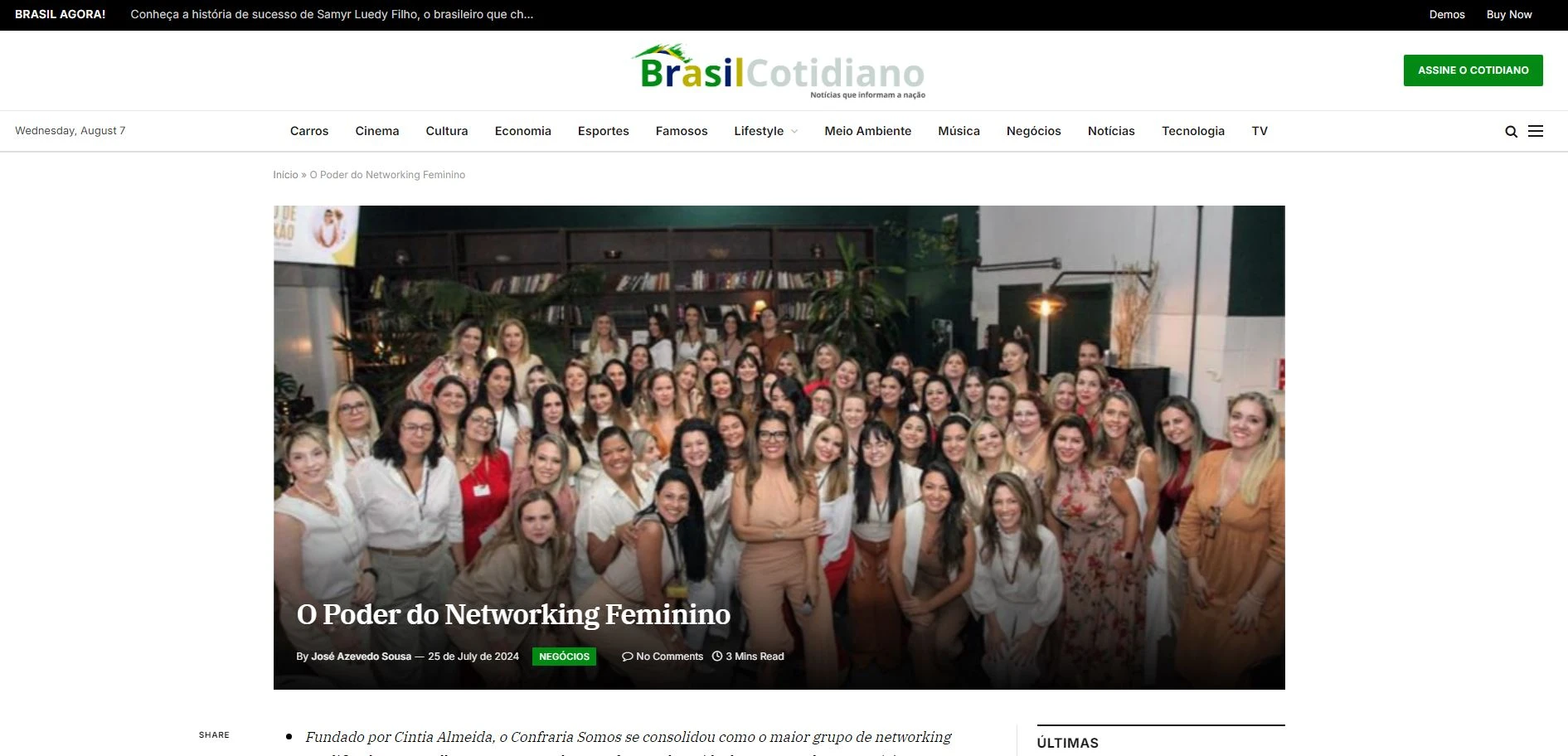Screen dimensions: 1568x756
Task: Click the Inicio breadcrumb link
Action: coord(285,175)
